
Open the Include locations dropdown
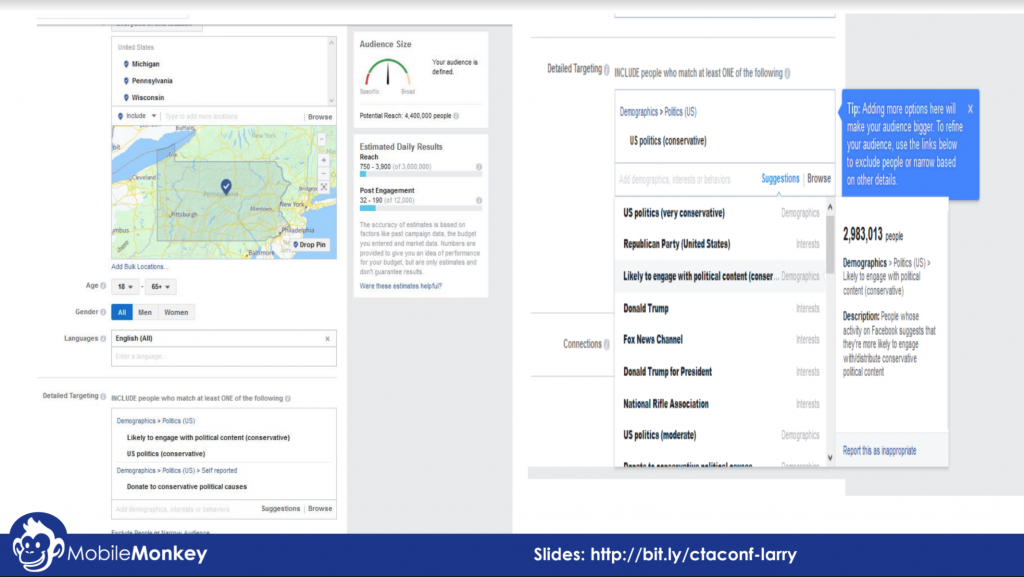[137, 116]
